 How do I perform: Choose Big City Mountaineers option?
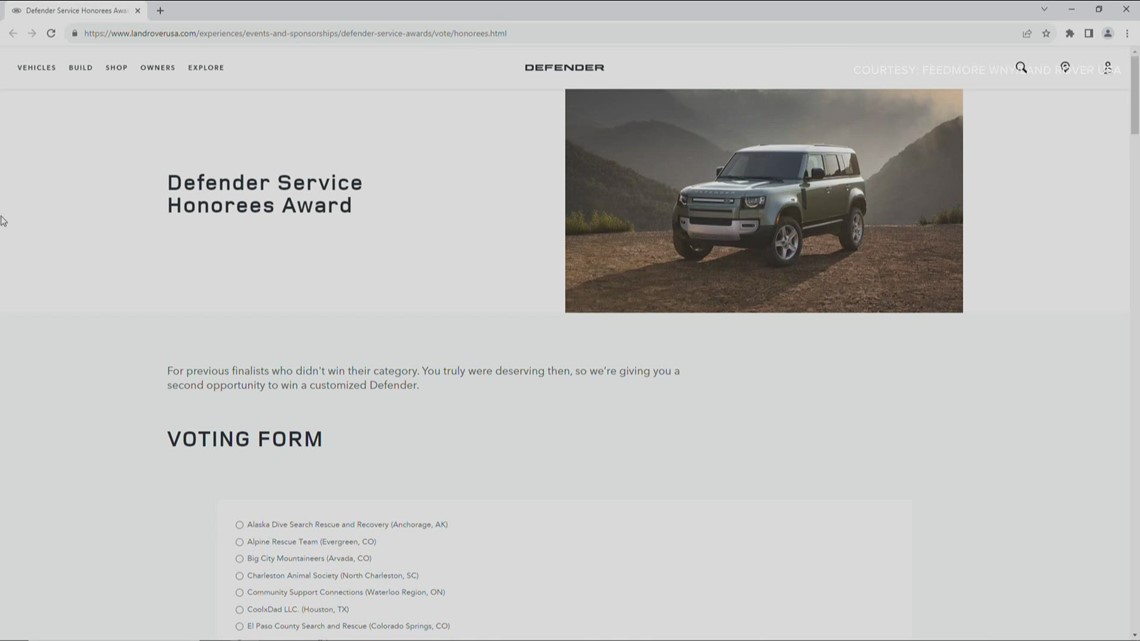coord(239,559)
